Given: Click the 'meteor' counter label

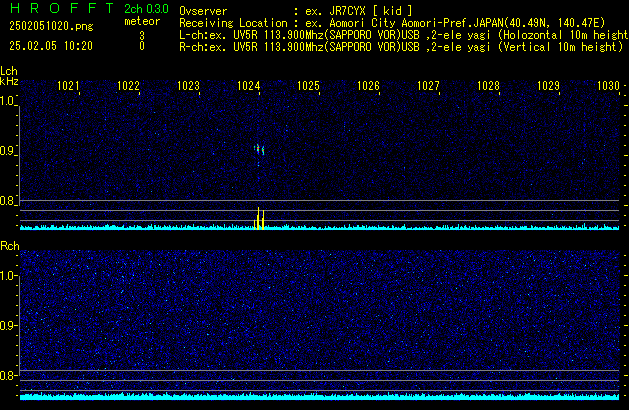Looking at the screenshot, I should point(142,21).
